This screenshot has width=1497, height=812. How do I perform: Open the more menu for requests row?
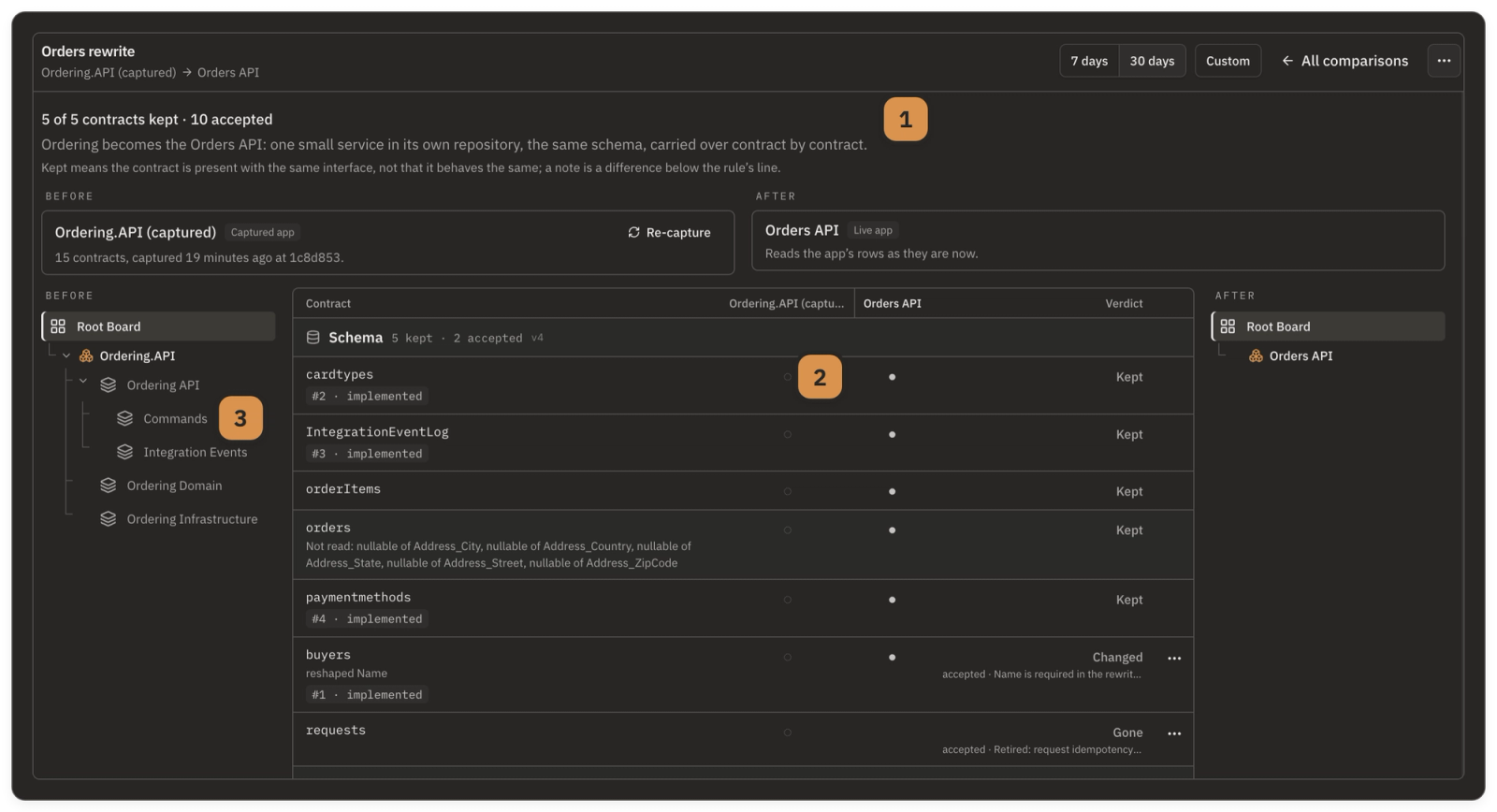click(1174, 733)
